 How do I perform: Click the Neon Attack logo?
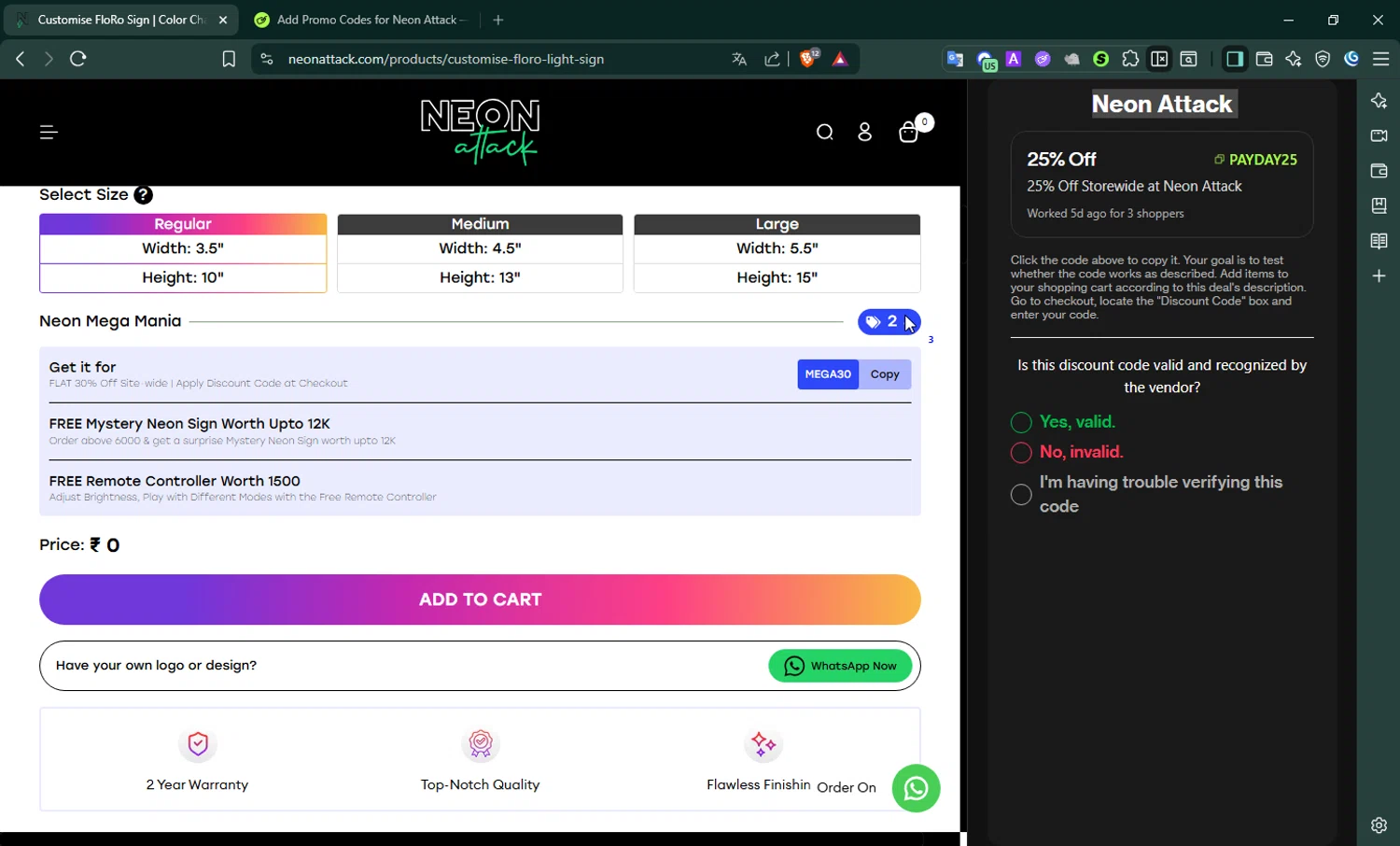coord(480,132)
